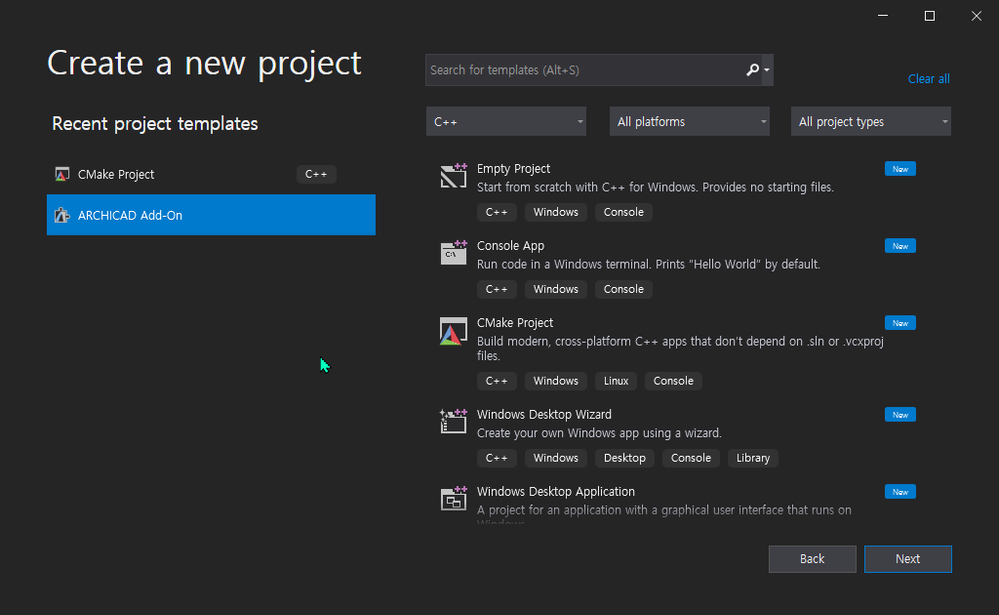This screenshot has width=999, height=615.
Task: Click the recent CMake Project icon
Action: point(62,174)
